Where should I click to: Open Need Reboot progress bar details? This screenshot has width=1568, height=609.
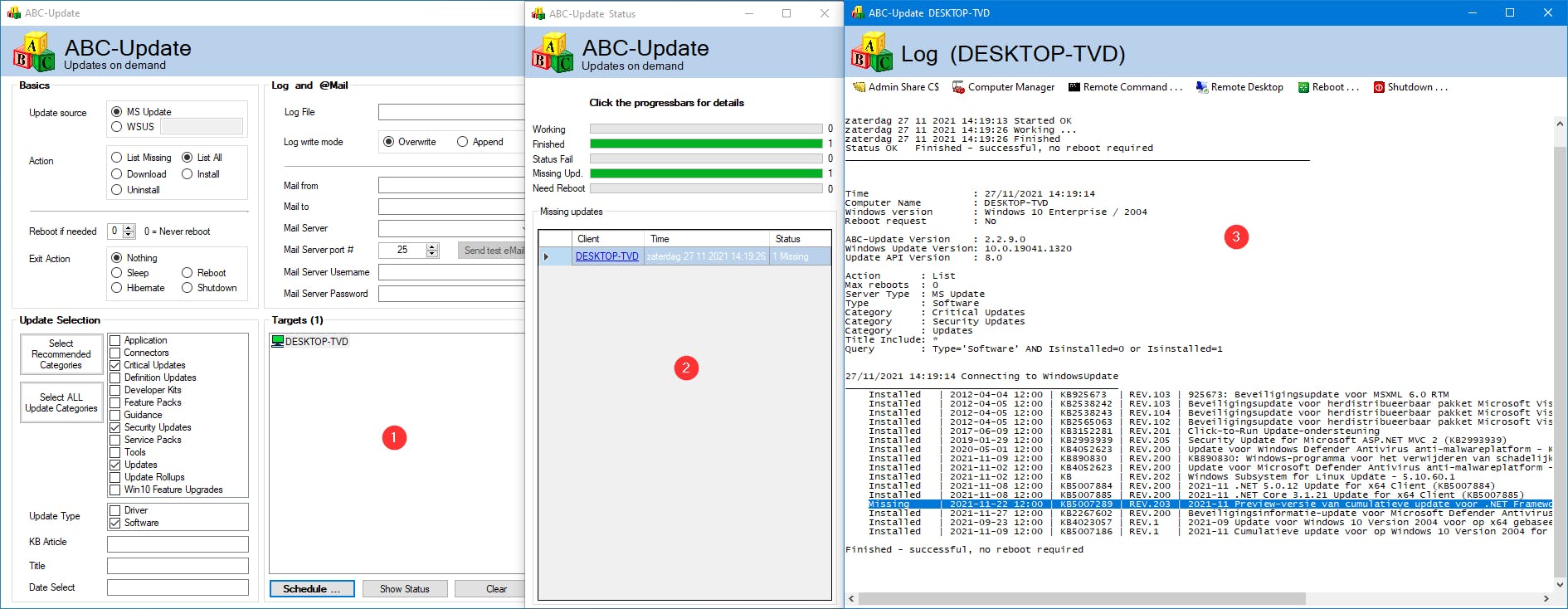(706, 188)
